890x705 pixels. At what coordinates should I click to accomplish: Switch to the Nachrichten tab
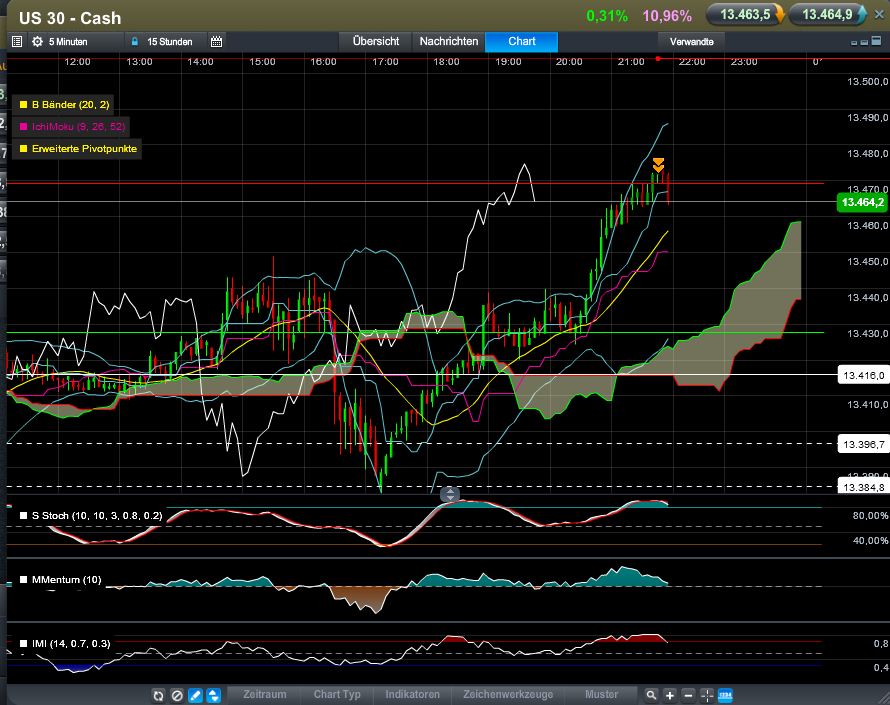(x=448, y=42)
